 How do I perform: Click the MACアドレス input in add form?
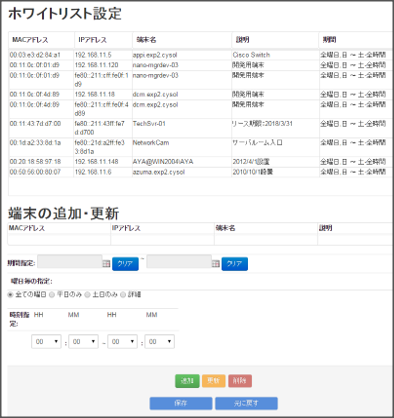point(59,240)
